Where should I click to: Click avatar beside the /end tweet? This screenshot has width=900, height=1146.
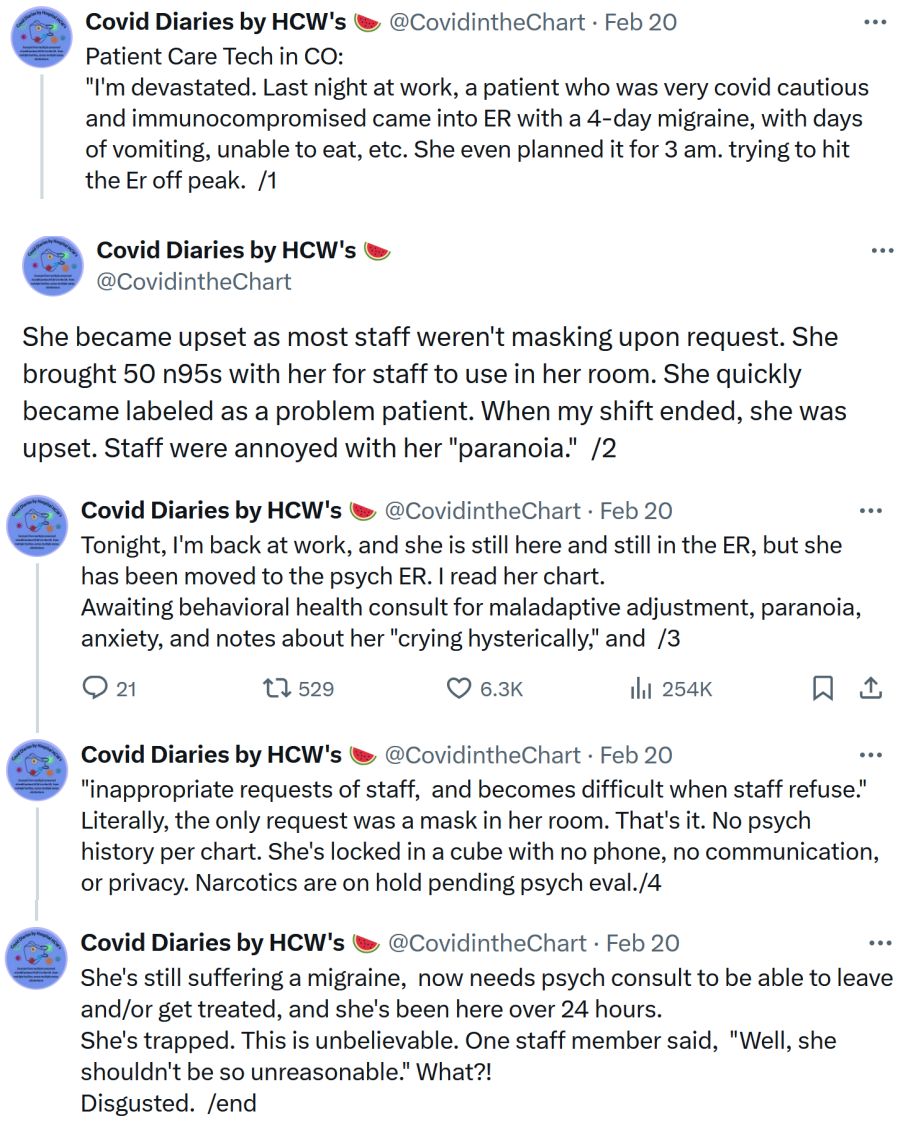[37, 958]
